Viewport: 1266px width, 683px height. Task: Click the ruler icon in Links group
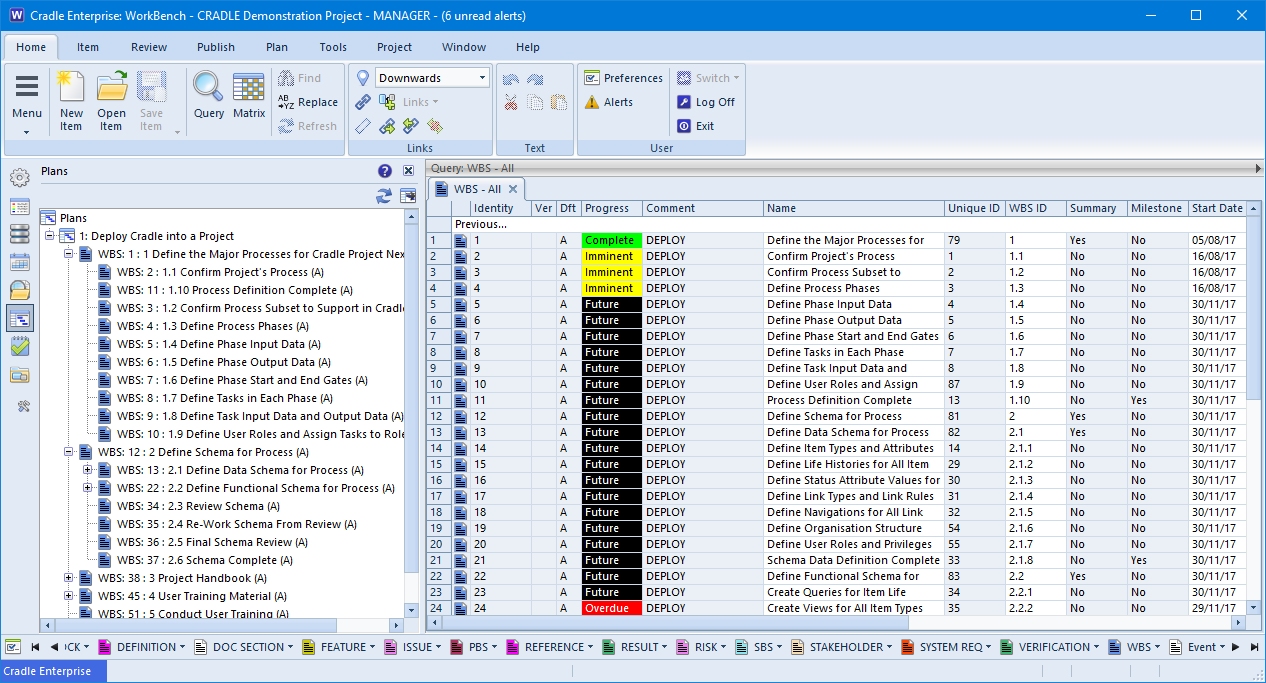(363, 126)
